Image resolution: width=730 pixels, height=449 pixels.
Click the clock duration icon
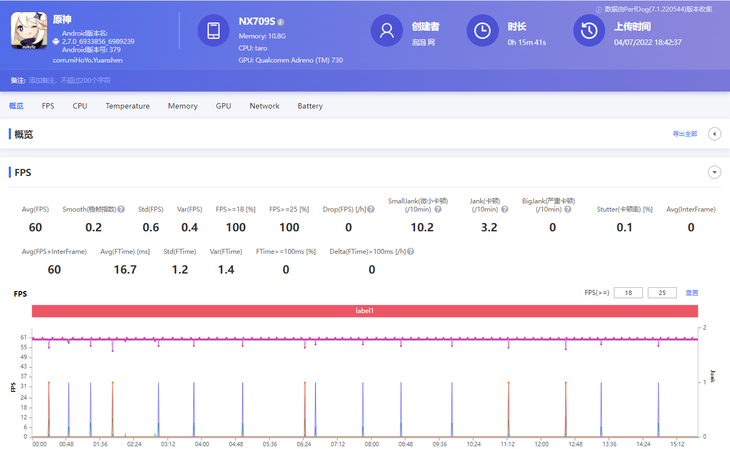click(x=482, y=31)
